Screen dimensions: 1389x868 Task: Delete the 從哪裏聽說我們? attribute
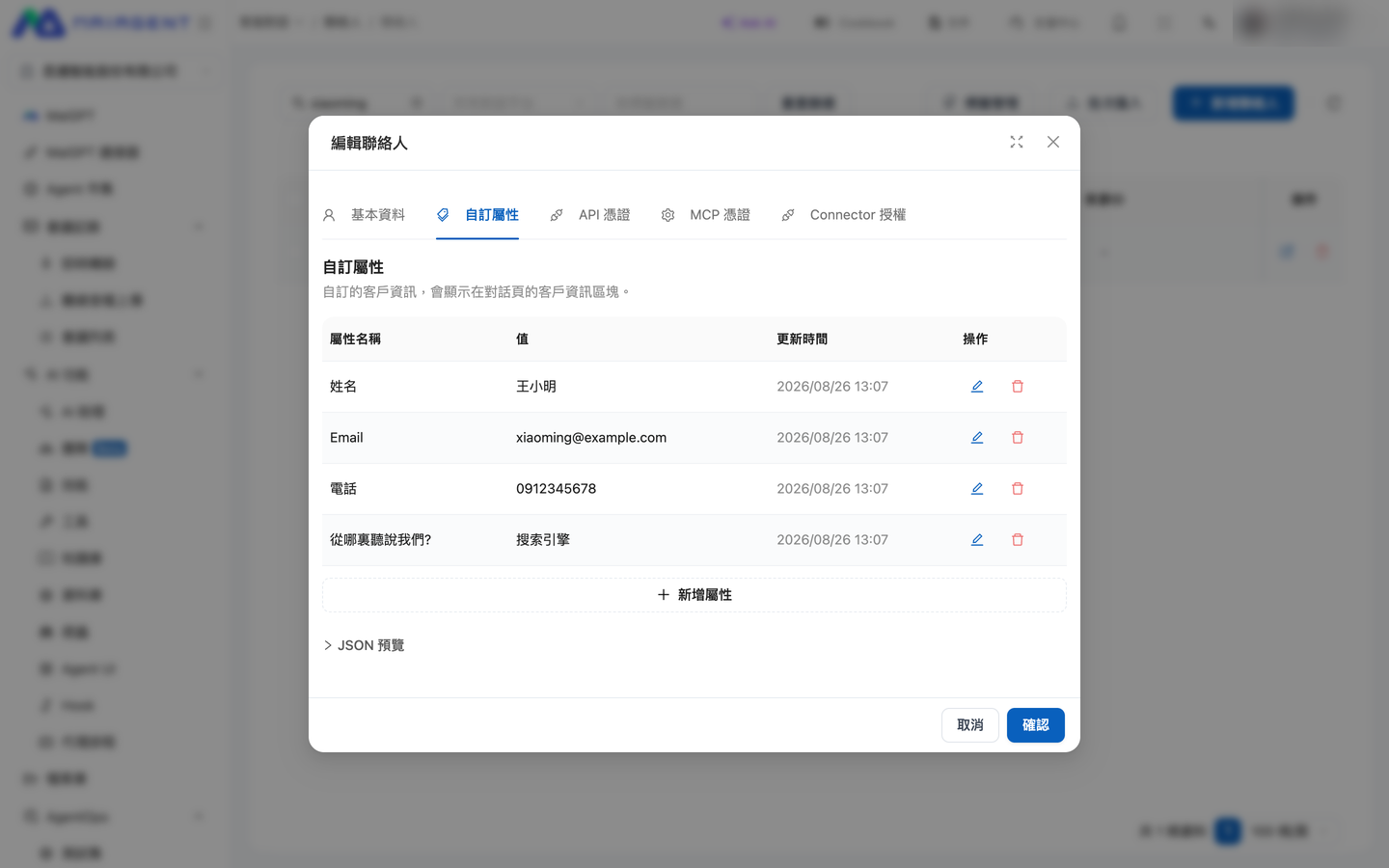click(x=1018, y=540)
